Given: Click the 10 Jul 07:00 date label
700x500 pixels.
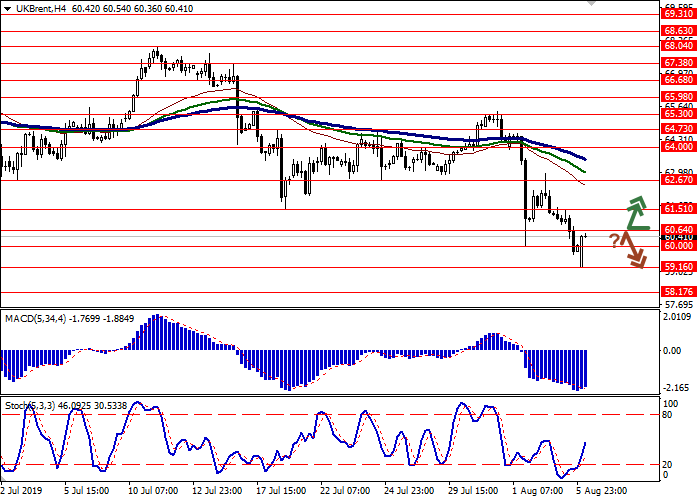Looking at the screenshot, I should coord(153,491).
